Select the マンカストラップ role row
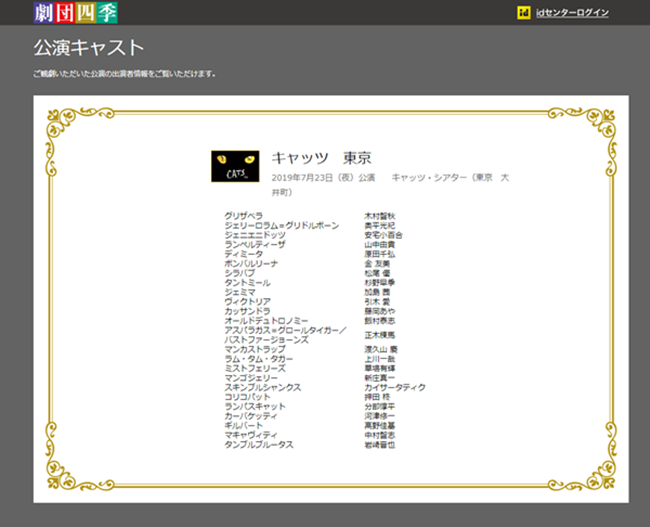 click(255, 349)
